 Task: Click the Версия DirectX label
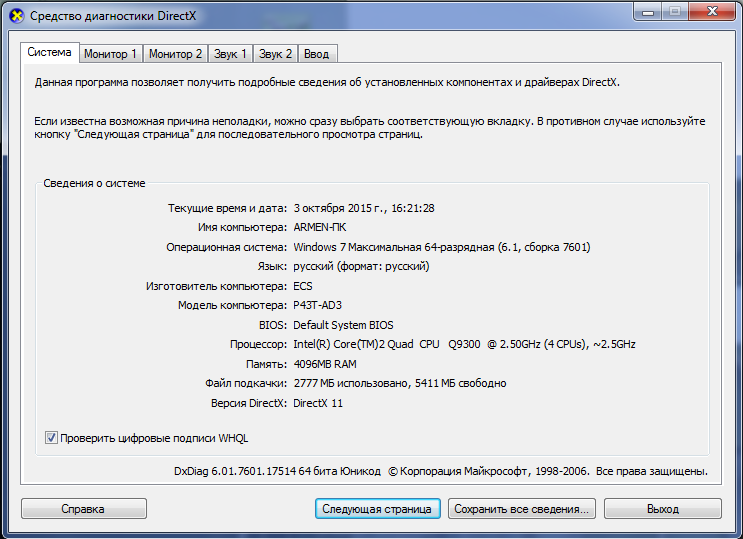(x=249, y=403)
